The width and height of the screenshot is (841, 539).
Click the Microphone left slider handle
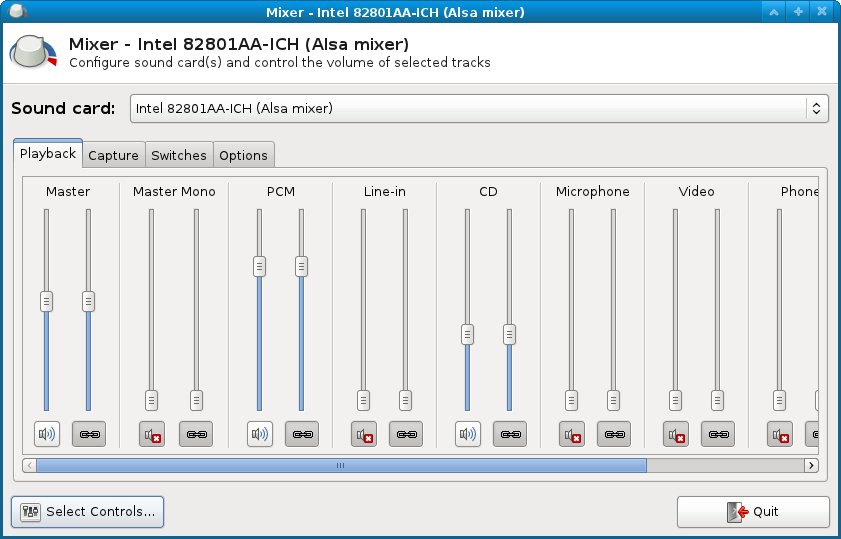click(572, 401)
